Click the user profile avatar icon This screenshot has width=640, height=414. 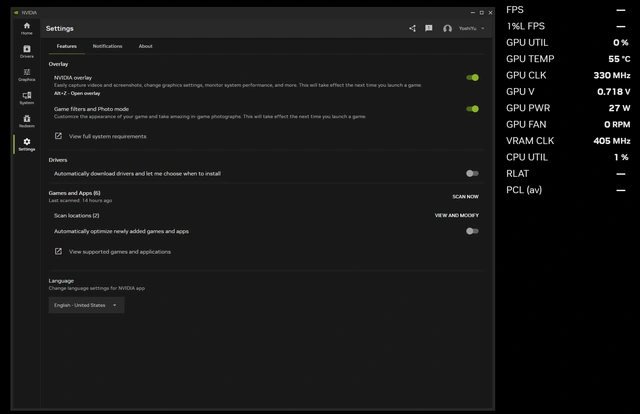pos(447,29)
